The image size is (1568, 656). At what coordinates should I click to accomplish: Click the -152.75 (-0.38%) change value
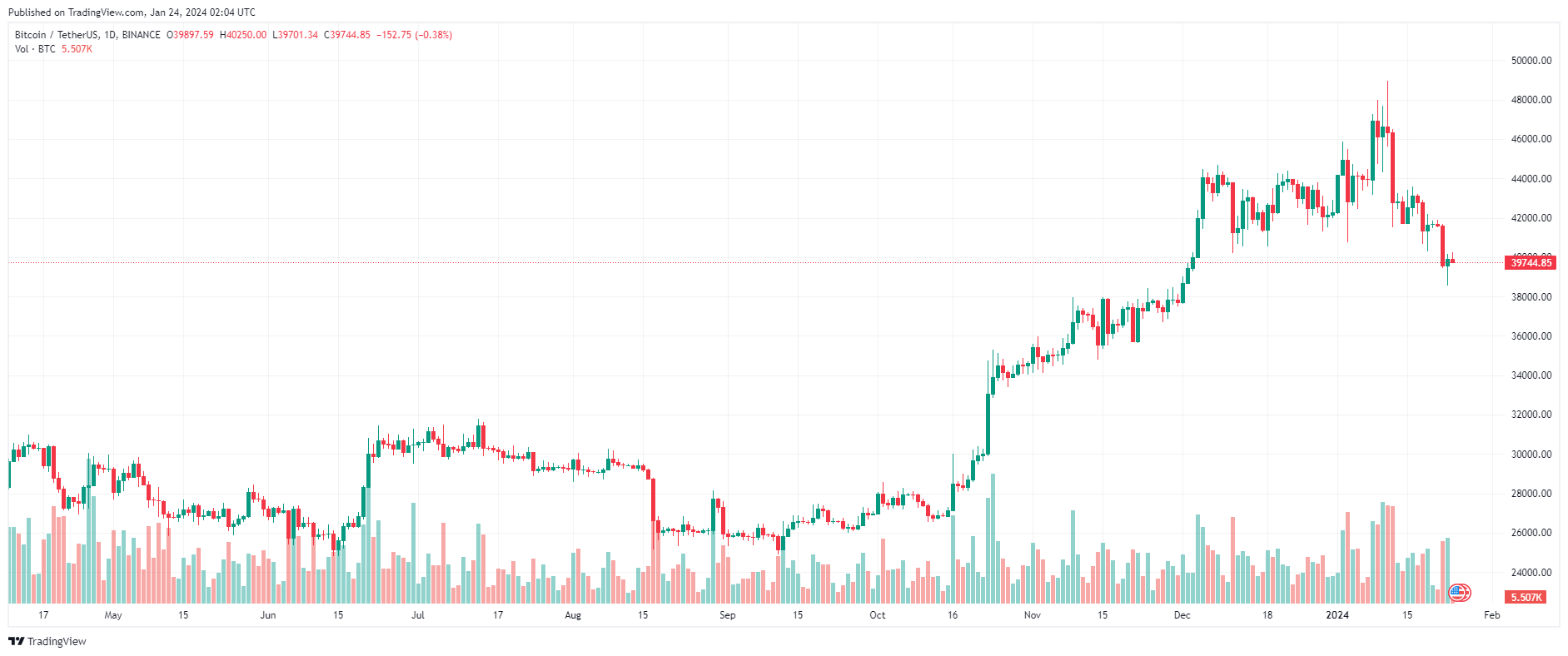point(415,35)
